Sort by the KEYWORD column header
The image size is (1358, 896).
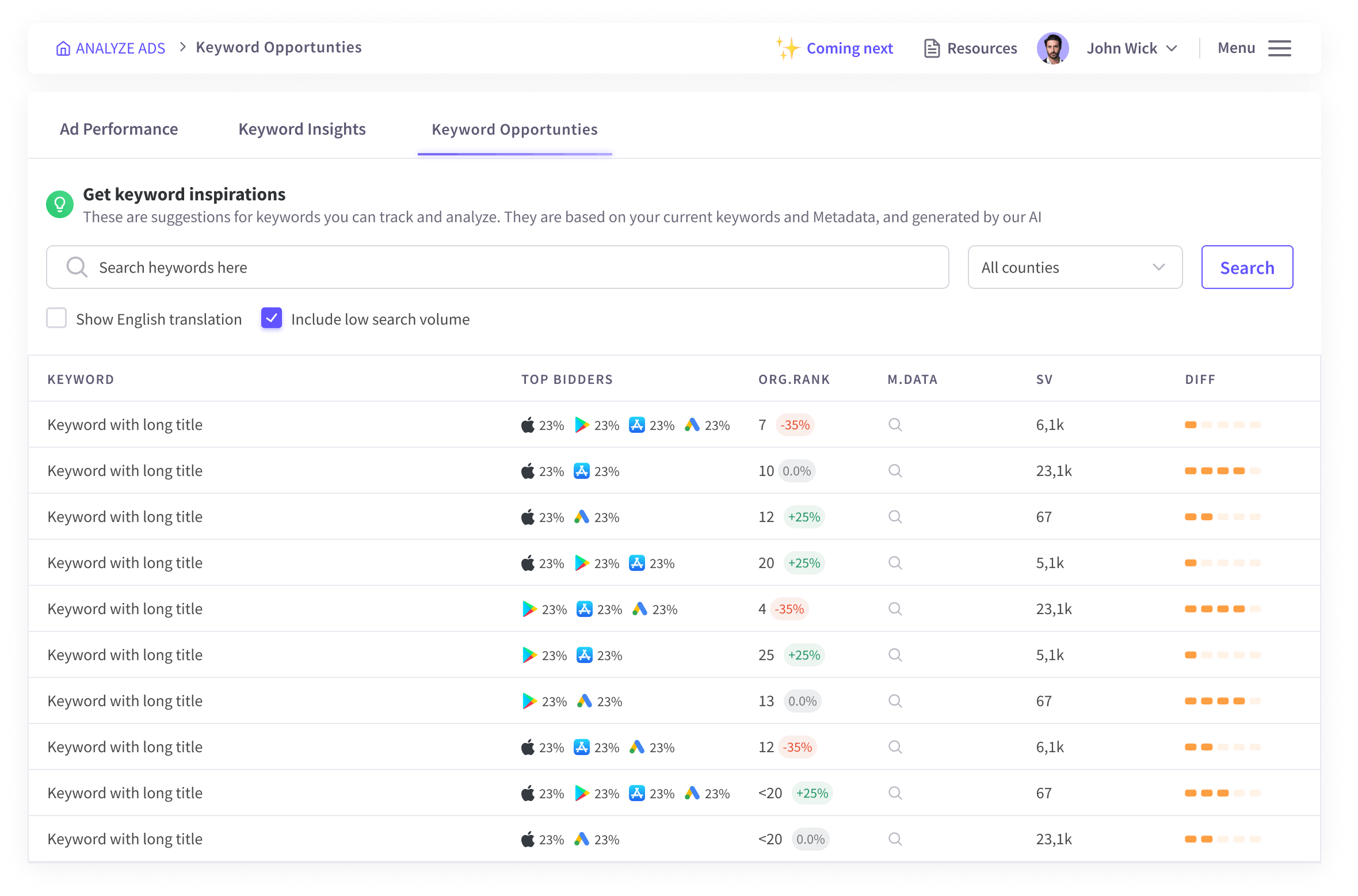click(81, 380)
